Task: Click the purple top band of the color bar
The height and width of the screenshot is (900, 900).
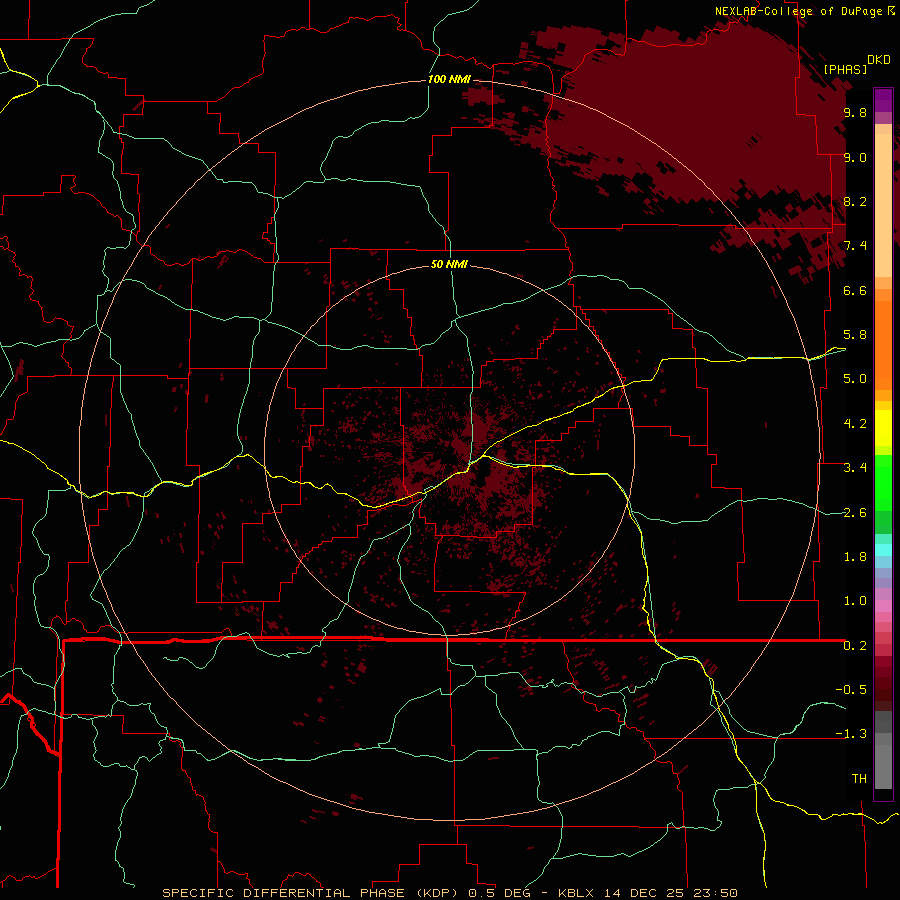Action: tap(883, 100)
